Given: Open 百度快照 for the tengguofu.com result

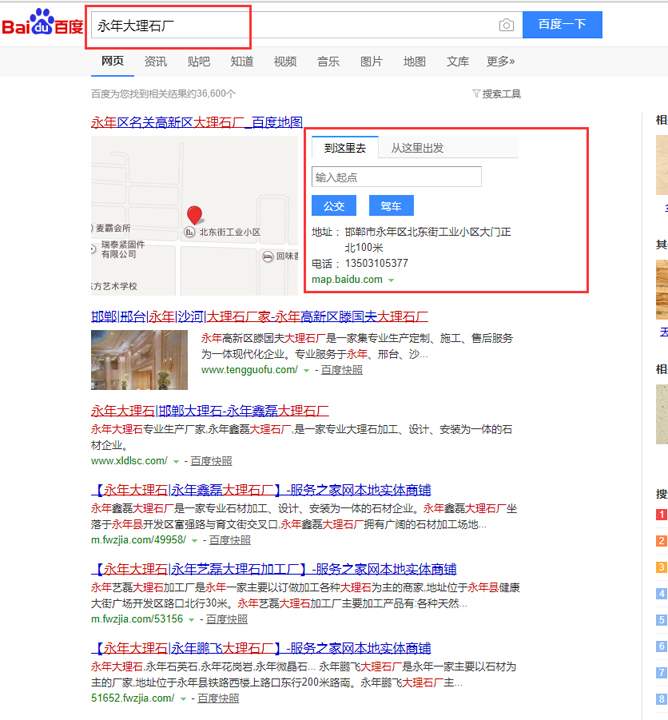Looking at the screenshot, I should [x=342, y=370].
